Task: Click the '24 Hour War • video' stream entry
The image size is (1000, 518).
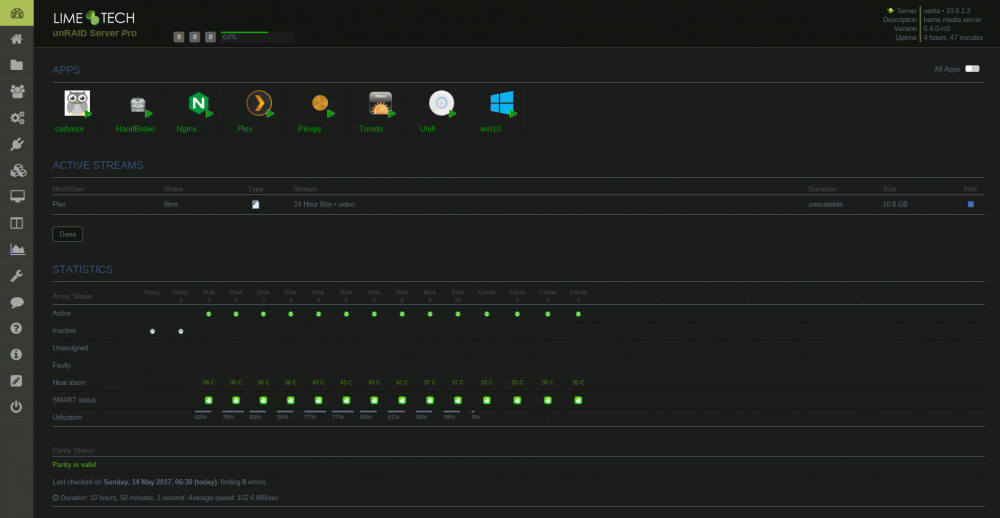Action: pyautogui.click(x=324, y=205)
